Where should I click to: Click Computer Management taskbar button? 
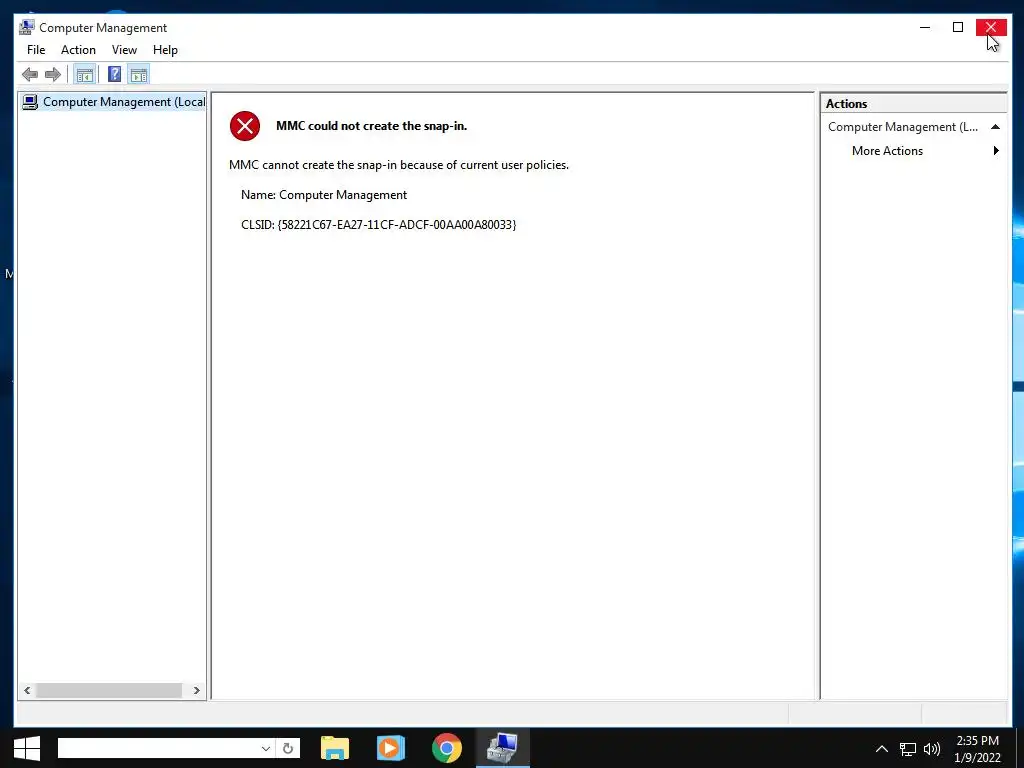(x=502, y=748)
